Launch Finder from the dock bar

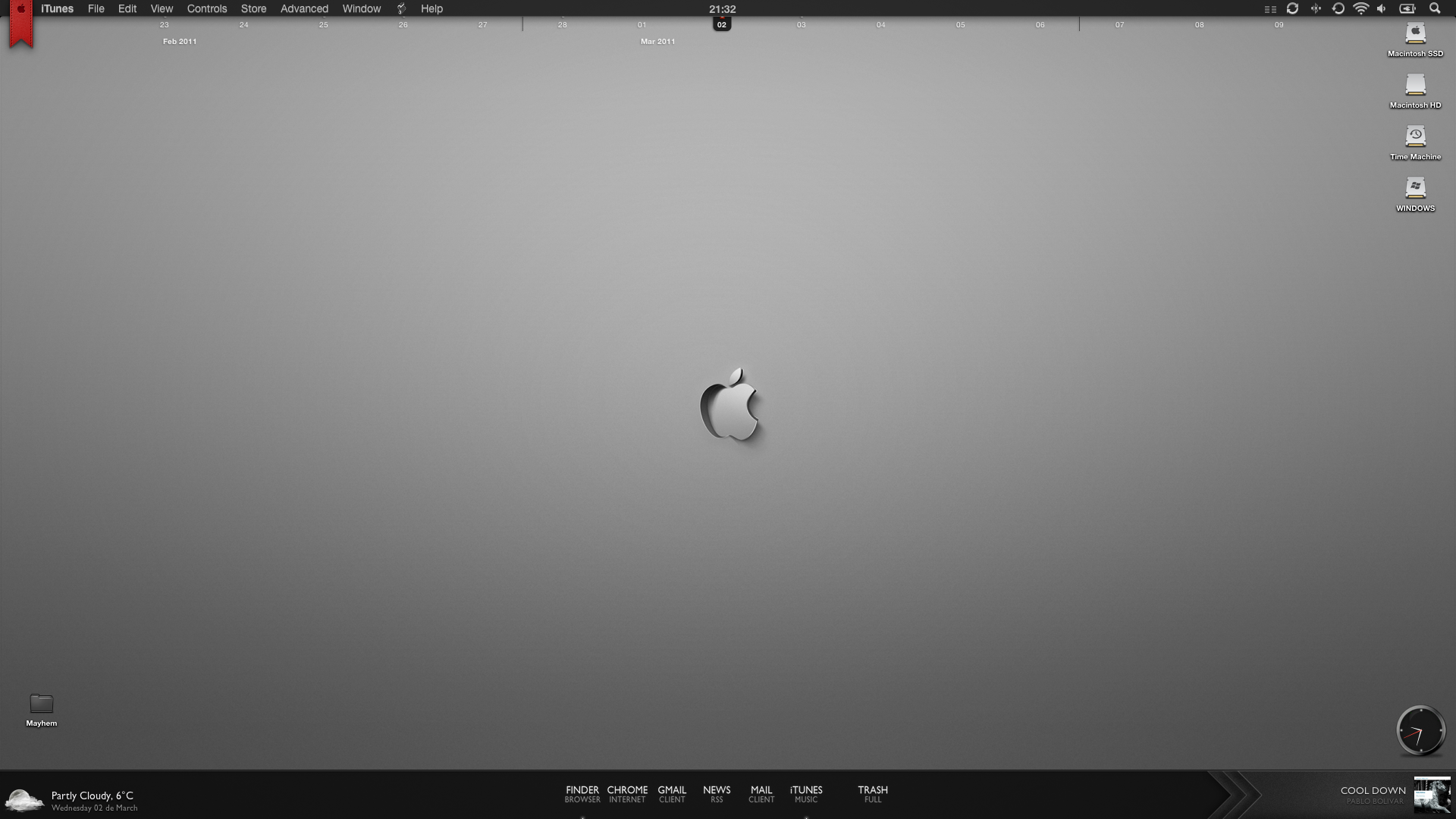click(x=582, y=794)
